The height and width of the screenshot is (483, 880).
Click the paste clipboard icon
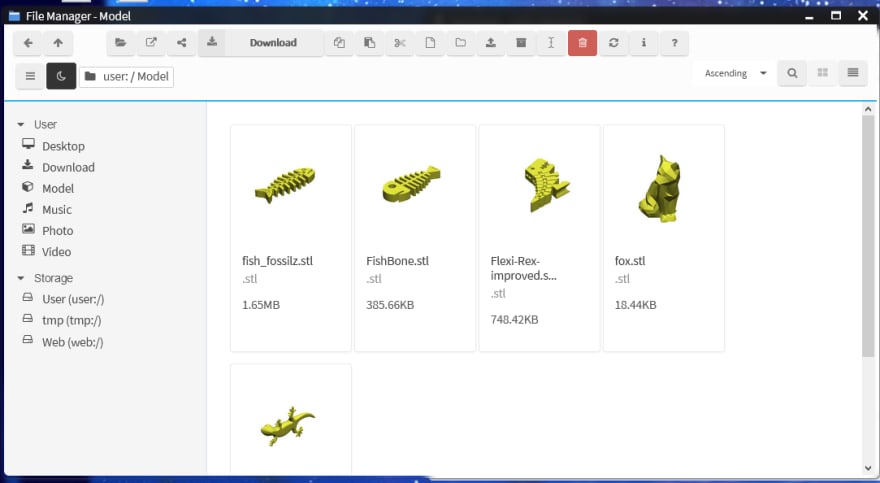(369, 43)
